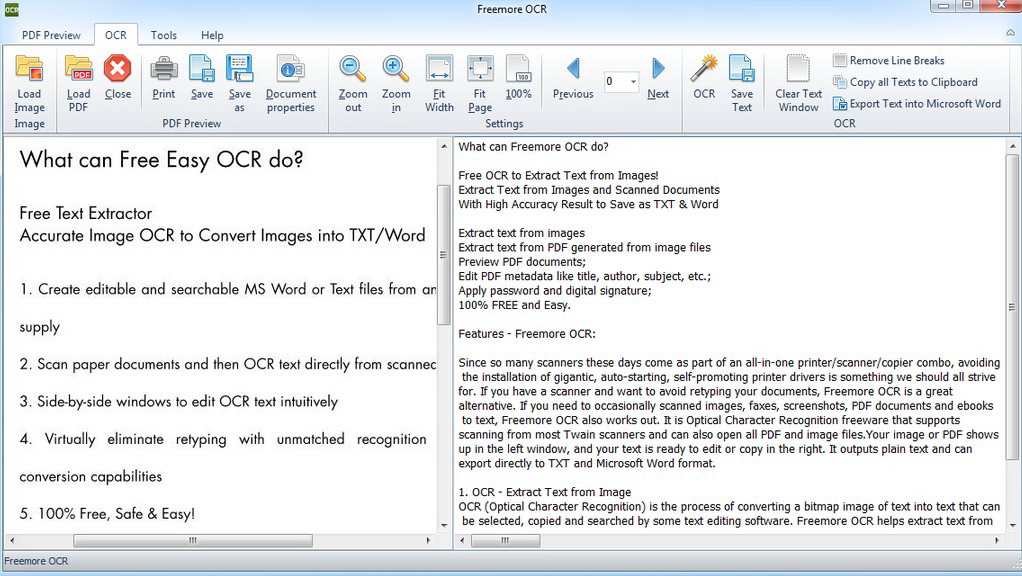This screenshot has width=1022, height=576.
Task: Run OCR with the wand icon
Action: tap(704, 68)
